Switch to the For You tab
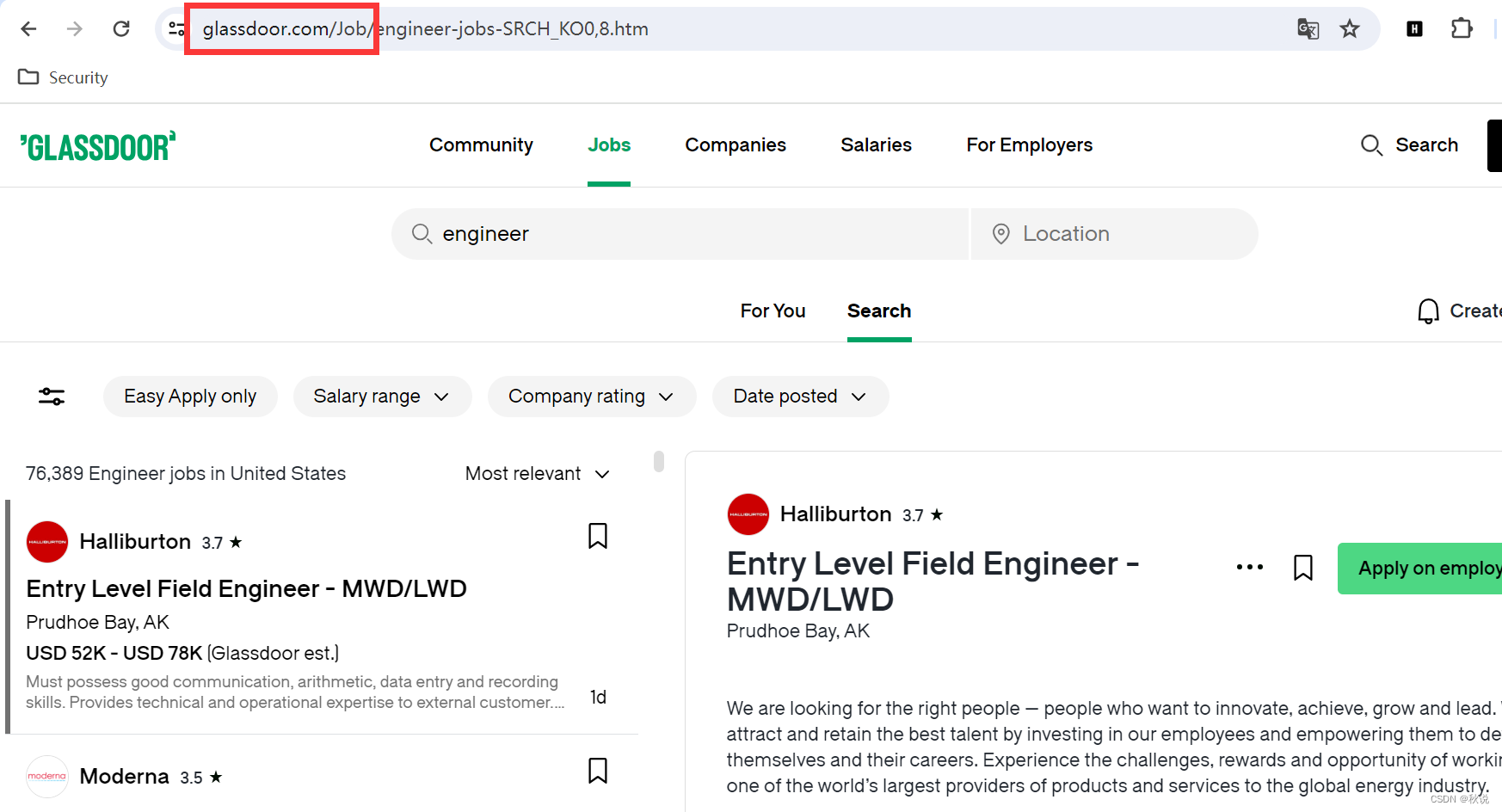Image resolution: width=1502 pixels, height=812 pixels. 773,311
